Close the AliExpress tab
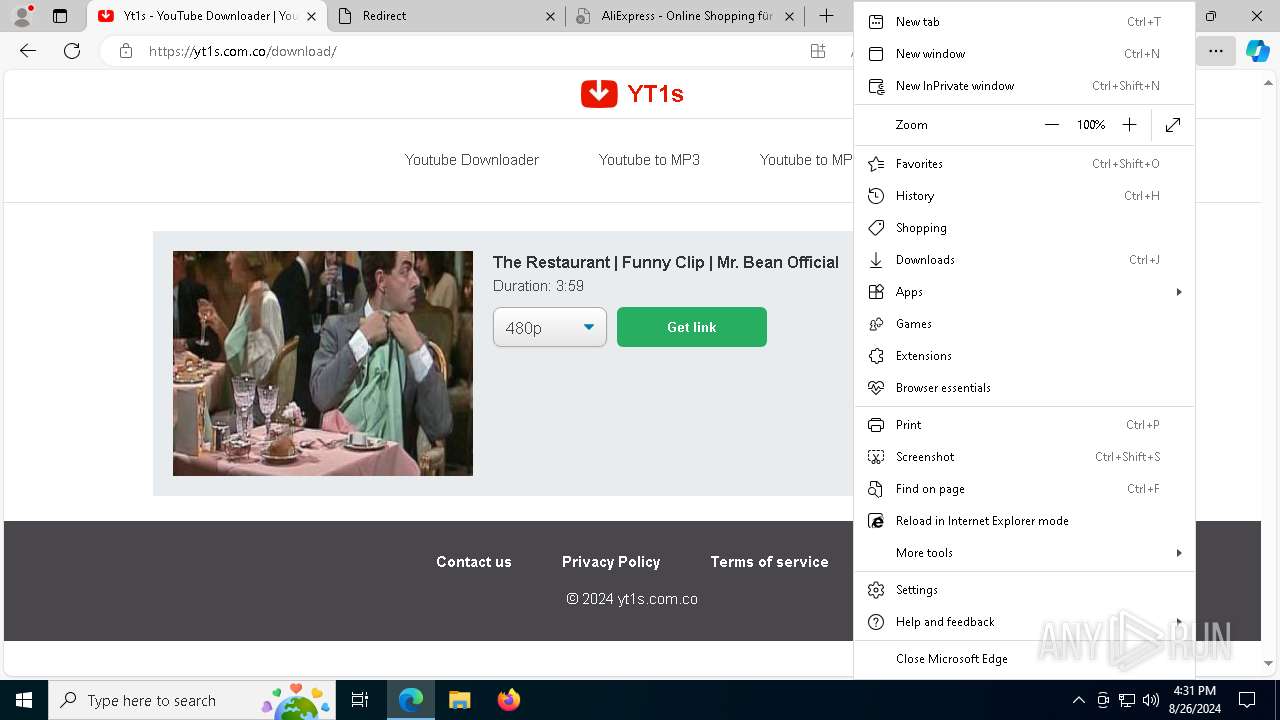1280x720 pixels. coord(789,16)
